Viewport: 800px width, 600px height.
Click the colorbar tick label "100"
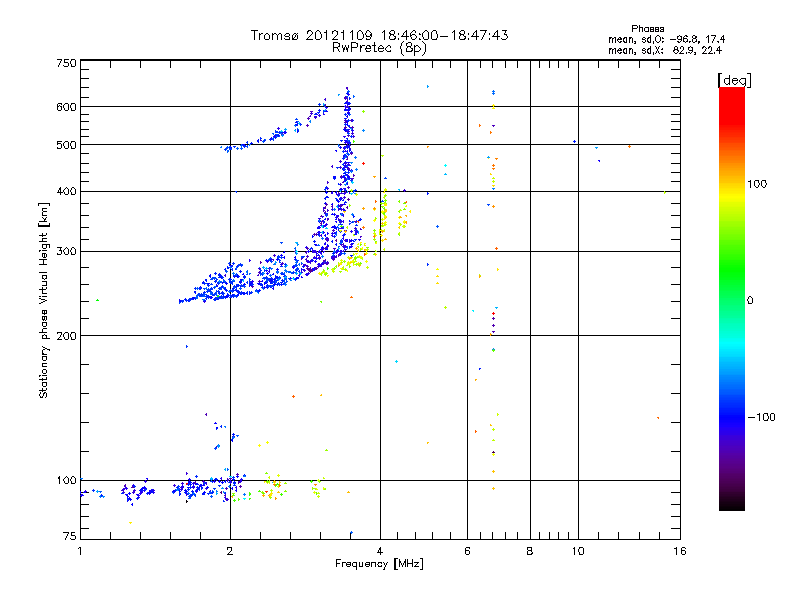pos(757,184)
